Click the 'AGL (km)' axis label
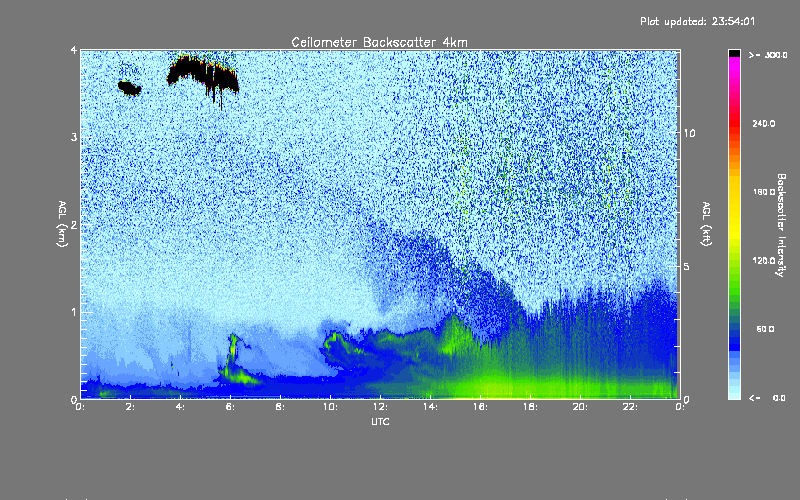The width and height of the screenshot is (800, 500). point(62,224)
